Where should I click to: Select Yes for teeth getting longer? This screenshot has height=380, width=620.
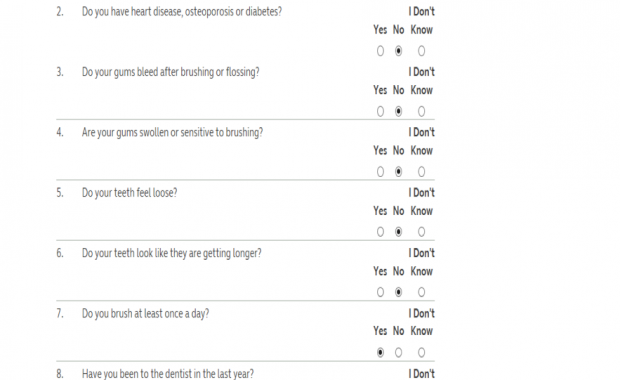[380, 292]
